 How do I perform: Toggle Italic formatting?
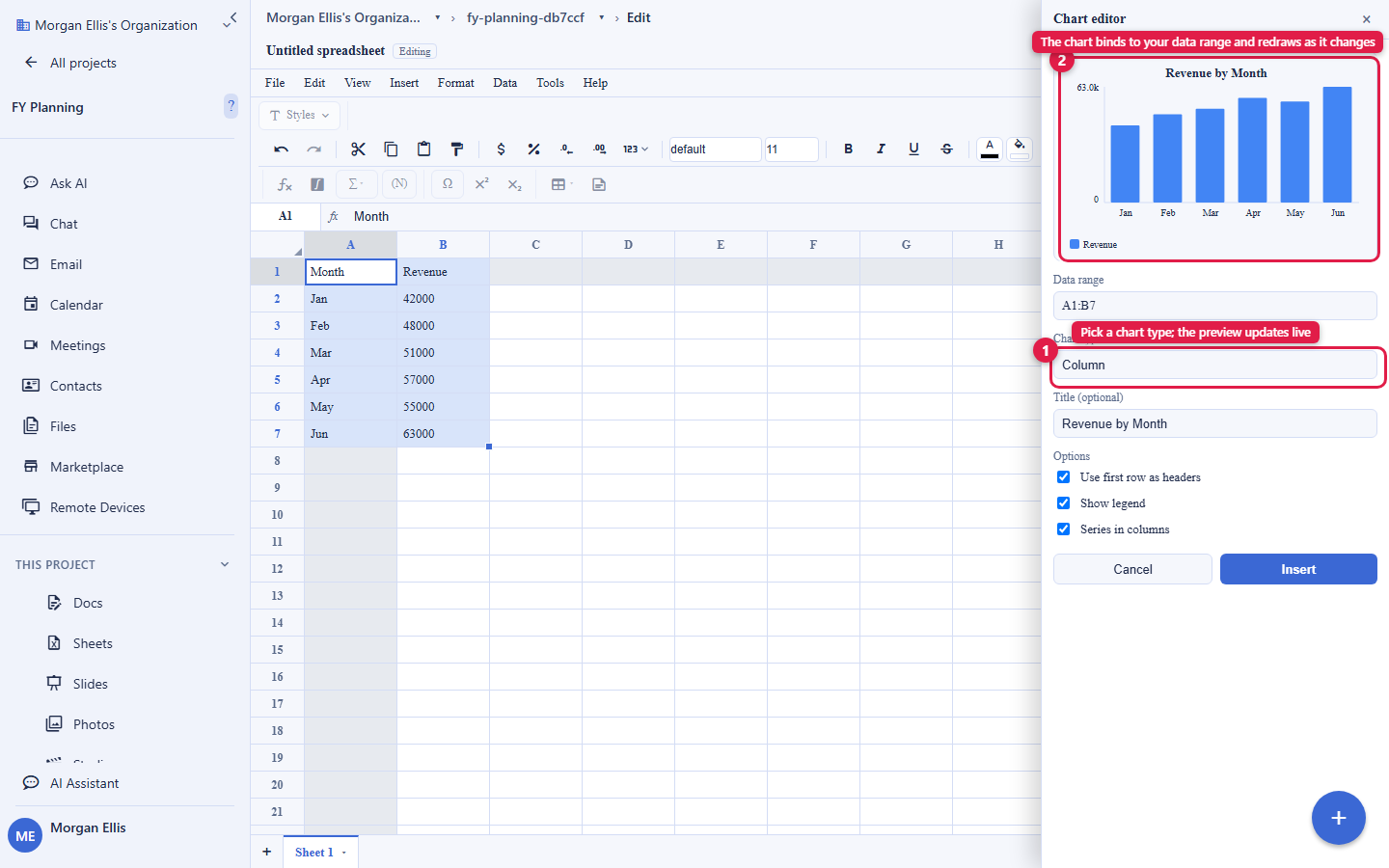tap(881, 149)
